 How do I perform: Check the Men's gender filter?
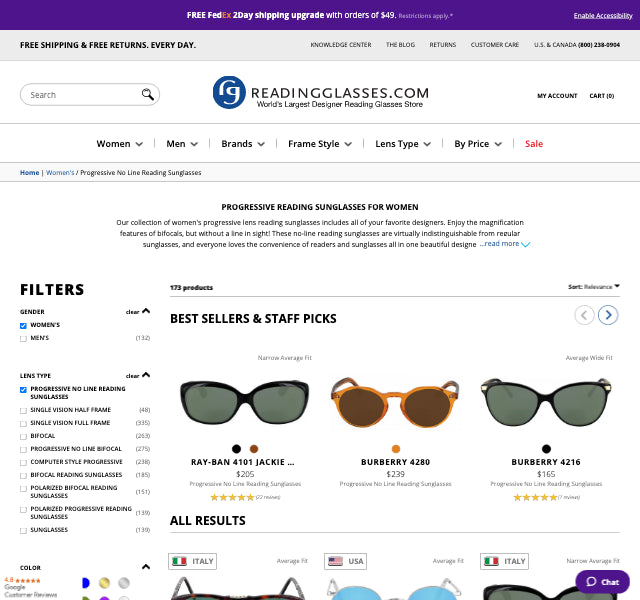(23, 338)
